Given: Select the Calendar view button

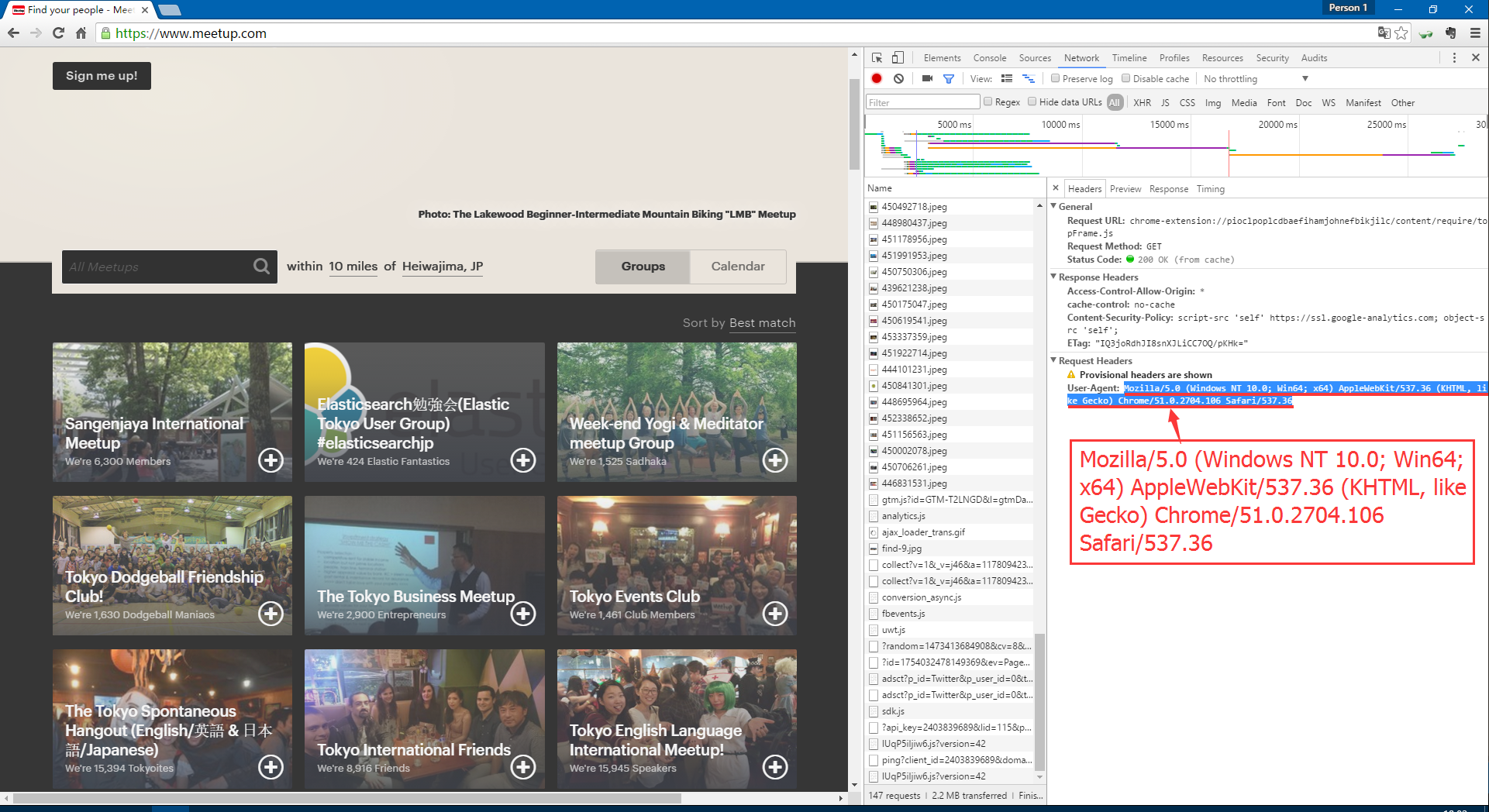Looking at the screenshot, I should (738, 267).
